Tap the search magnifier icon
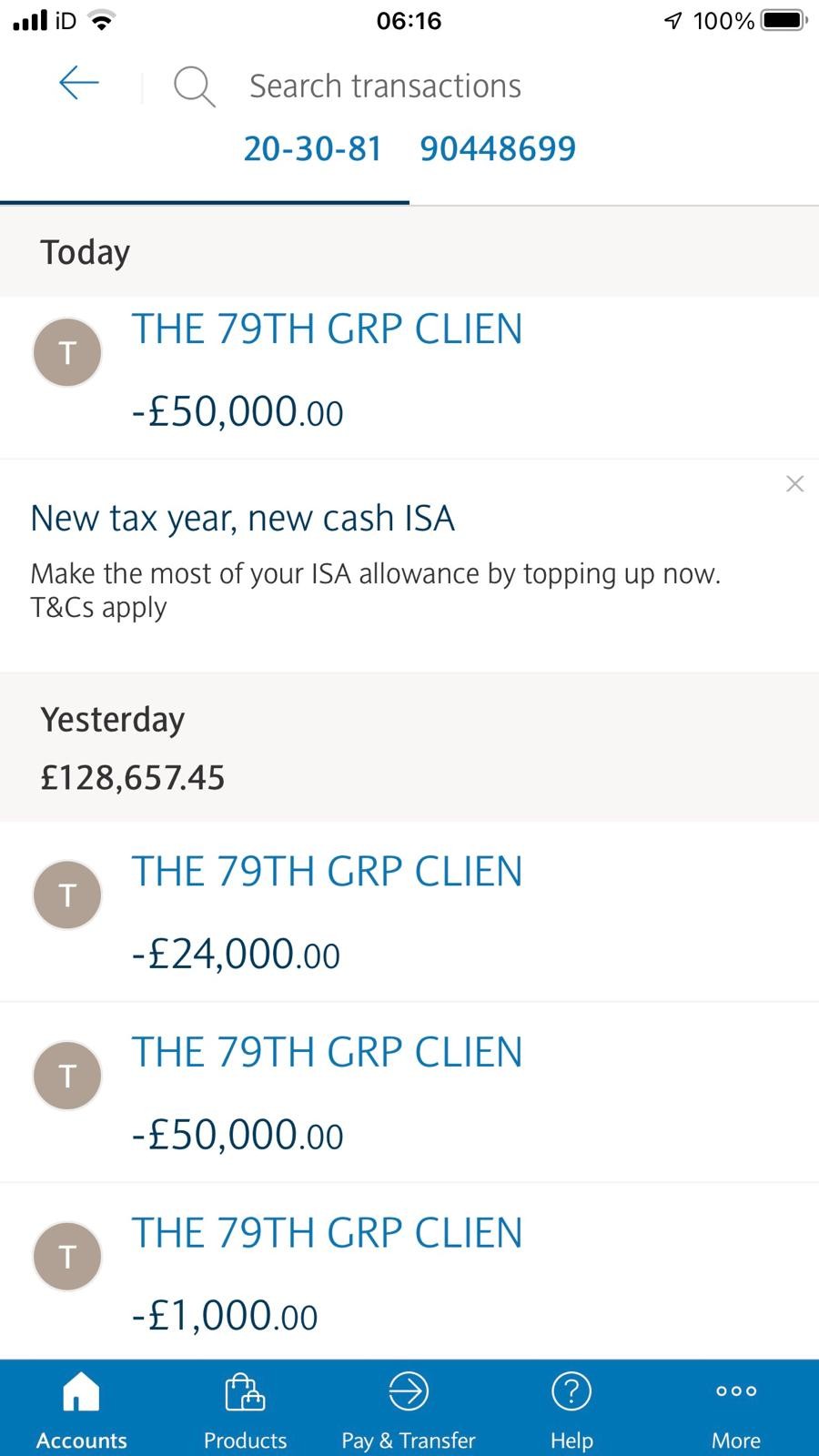 click(x=194, y=86)
